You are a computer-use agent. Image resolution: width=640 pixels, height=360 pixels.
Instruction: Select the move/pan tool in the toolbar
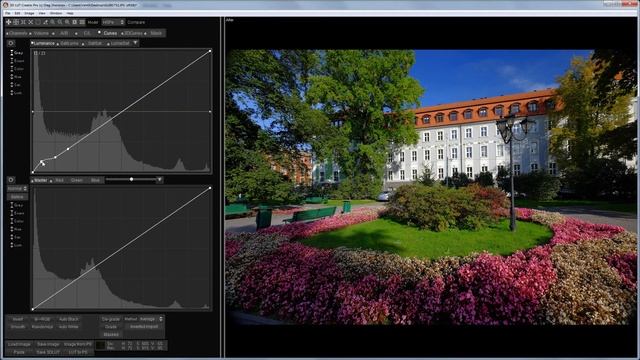(9, 22)
